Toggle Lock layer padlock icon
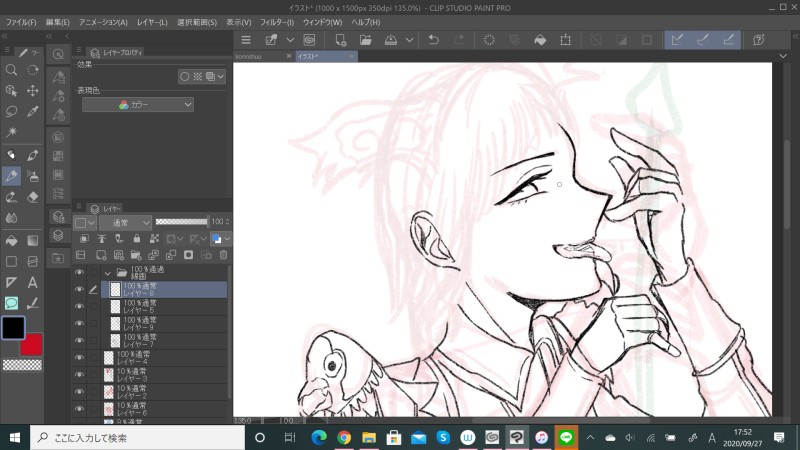The image size is (800, 450). click(x=136, y=238)
